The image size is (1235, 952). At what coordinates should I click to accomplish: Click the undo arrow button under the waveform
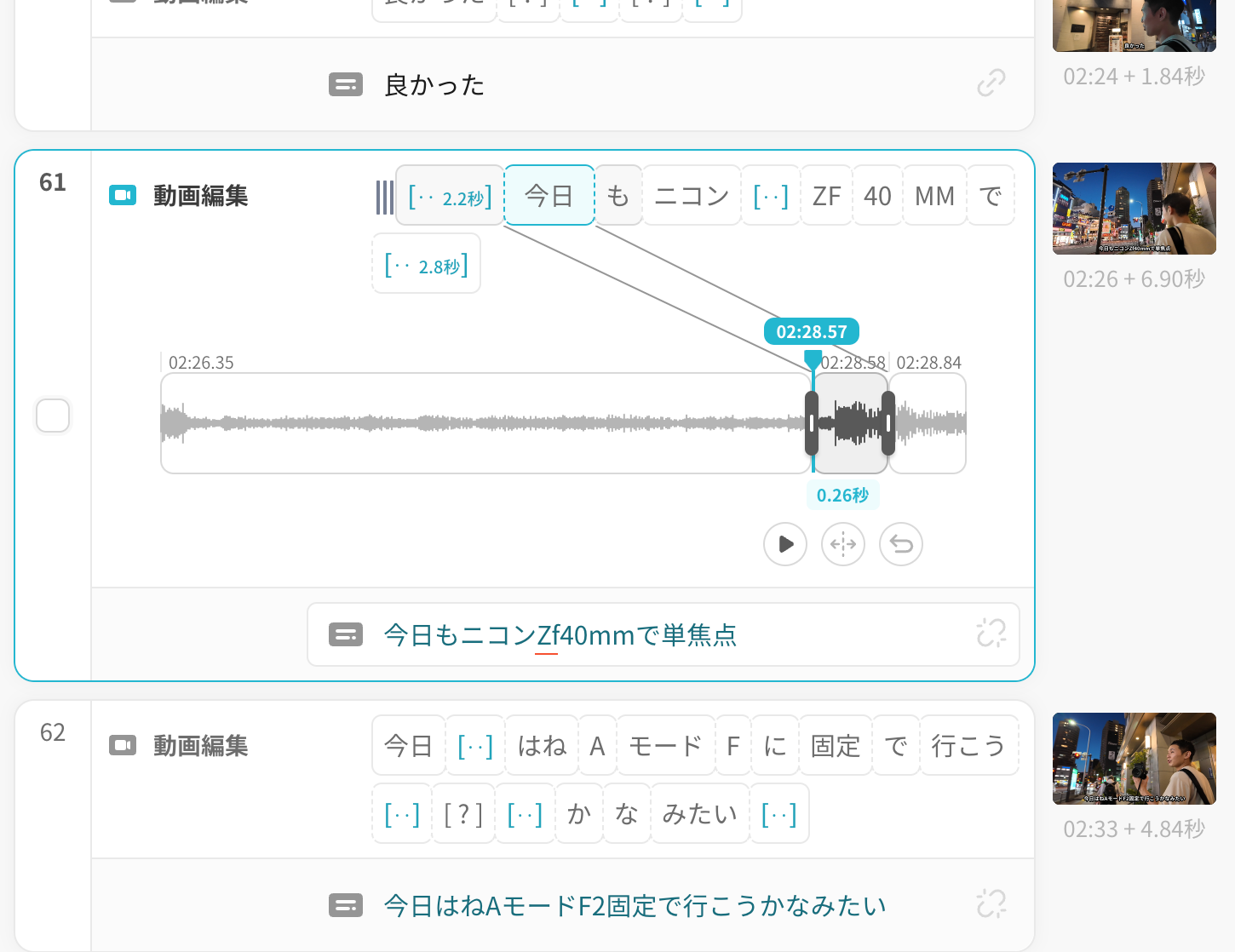click(901, 544)
